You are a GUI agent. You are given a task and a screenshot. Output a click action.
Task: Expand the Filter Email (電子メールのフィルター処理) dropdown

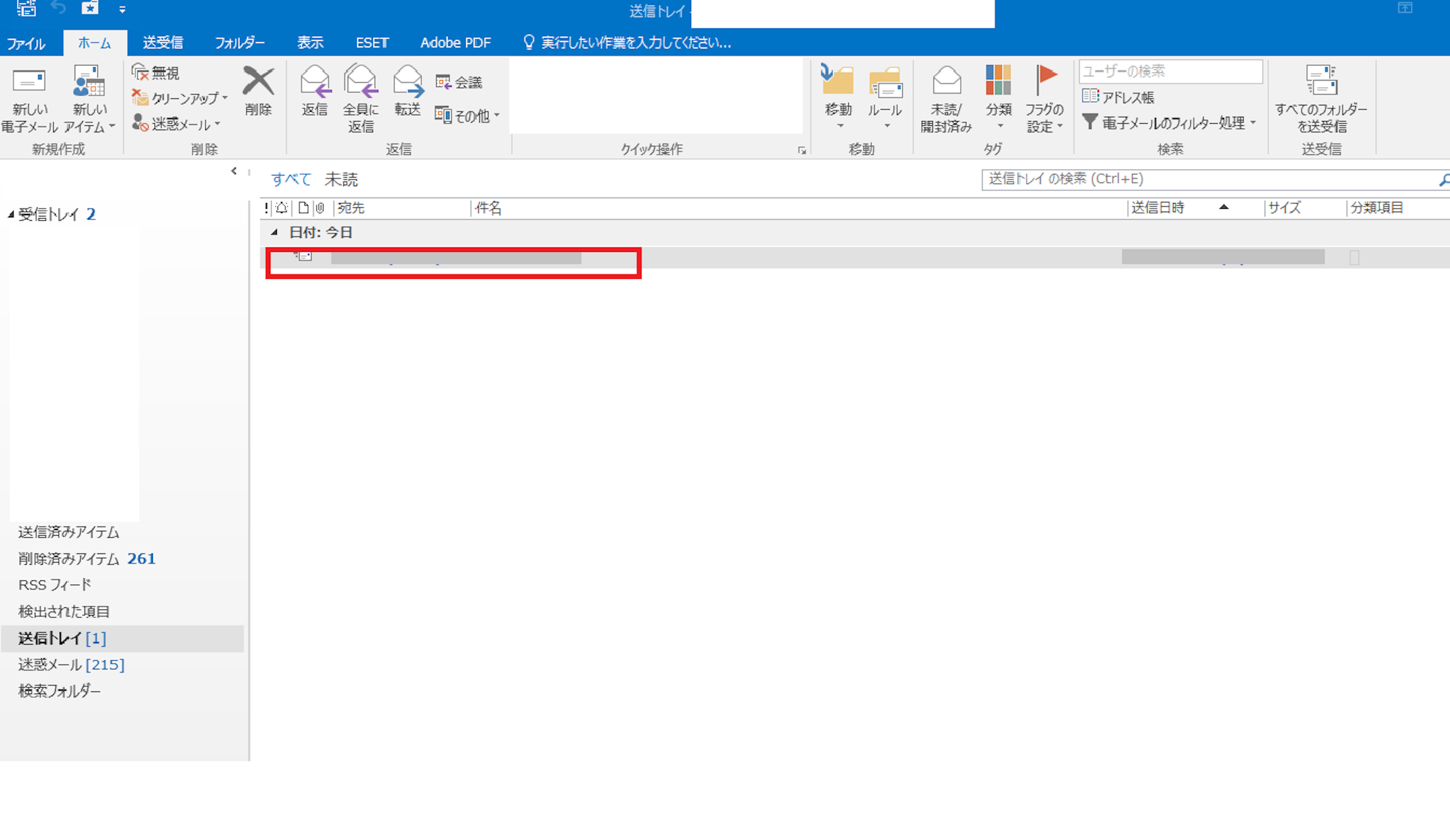[1170, 123]
